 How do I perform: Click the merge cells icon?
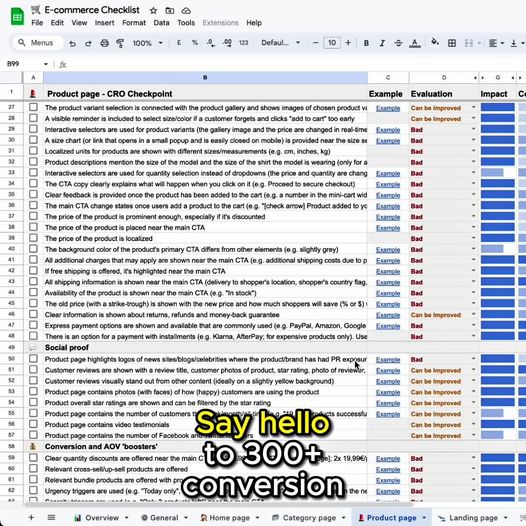pyautogui.click(x=469, y=43)
